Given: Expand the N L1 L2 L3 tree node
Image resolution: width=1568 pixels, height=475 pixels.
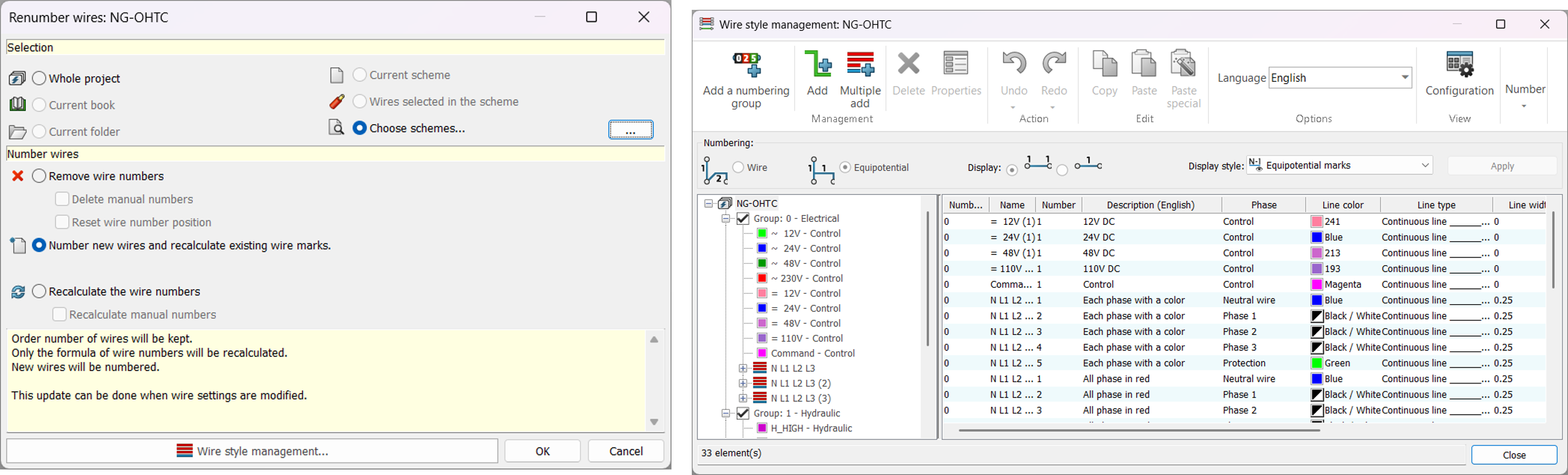Looking at the screenshot, I should (743, 368).
